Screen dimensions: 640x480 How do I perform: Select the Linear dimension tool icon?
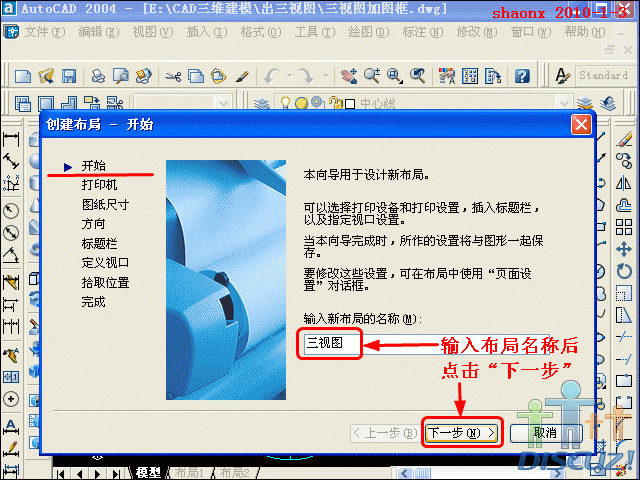[11, 140]
